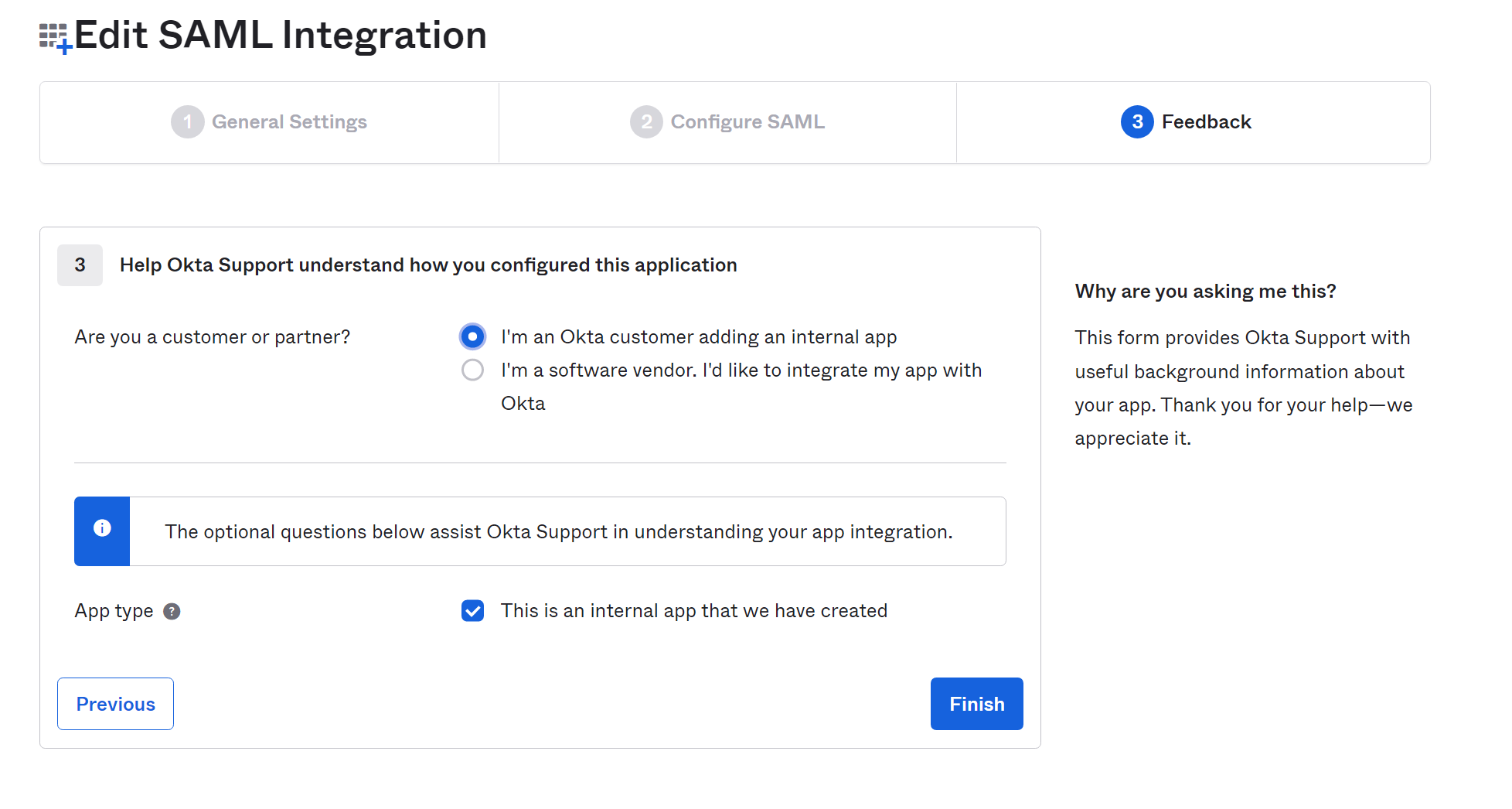This screenshot has height=809, width=1512.
Task: Click the section number 3 badge
Action: point(80,265)
